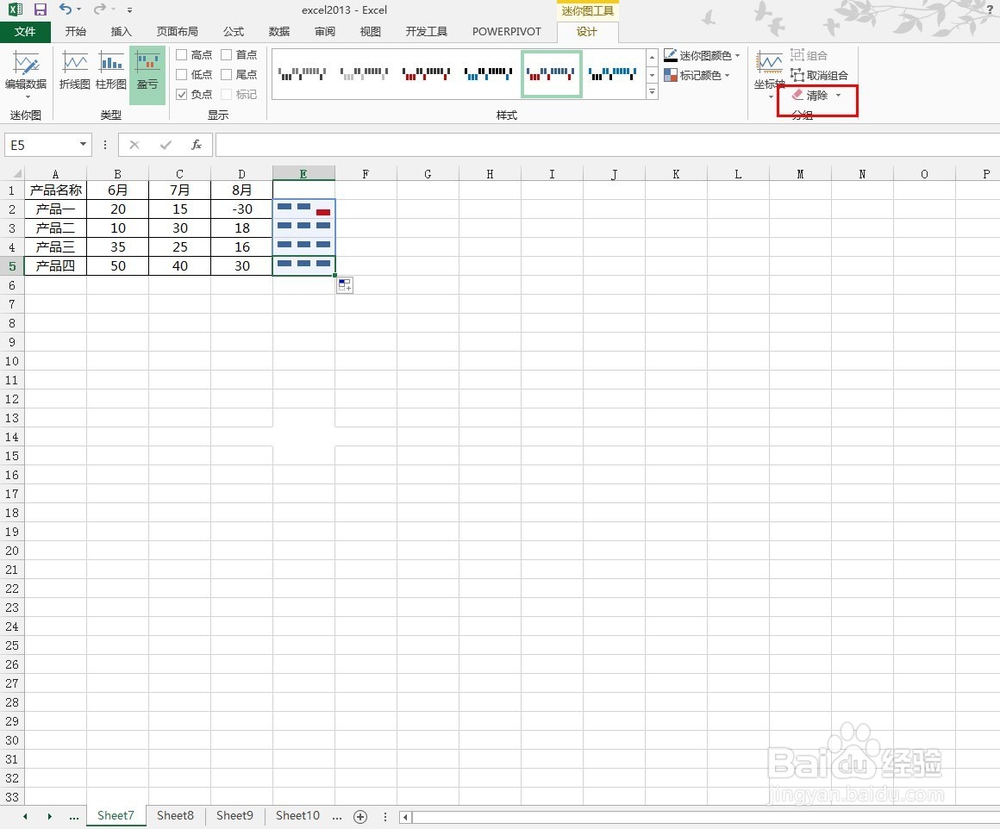Viewport: 1000px width, 829px height.
Task: Open the 公式 ribbon tab
Action: pyautogui.click(x=233, y=31)
